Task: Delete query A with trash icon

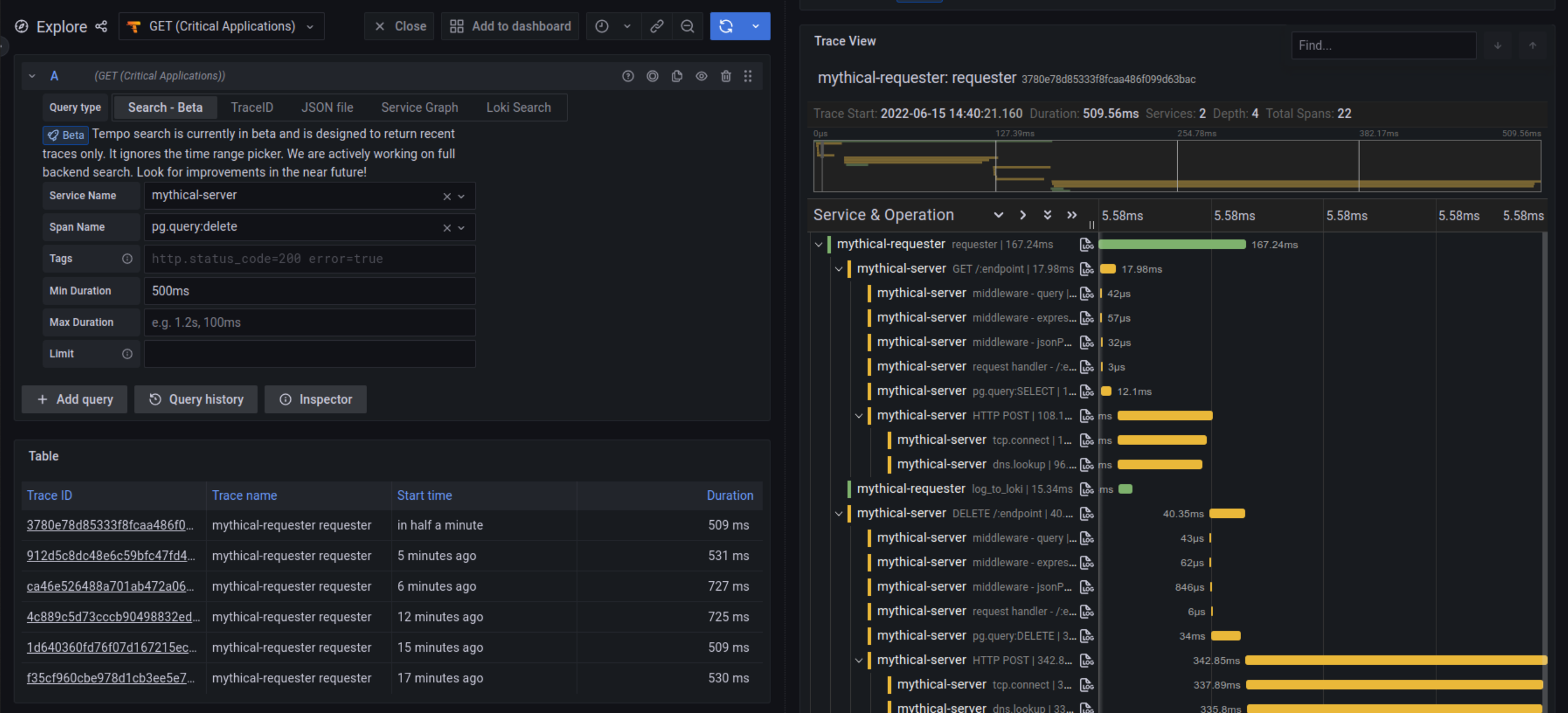Action: tap(725, 76)
